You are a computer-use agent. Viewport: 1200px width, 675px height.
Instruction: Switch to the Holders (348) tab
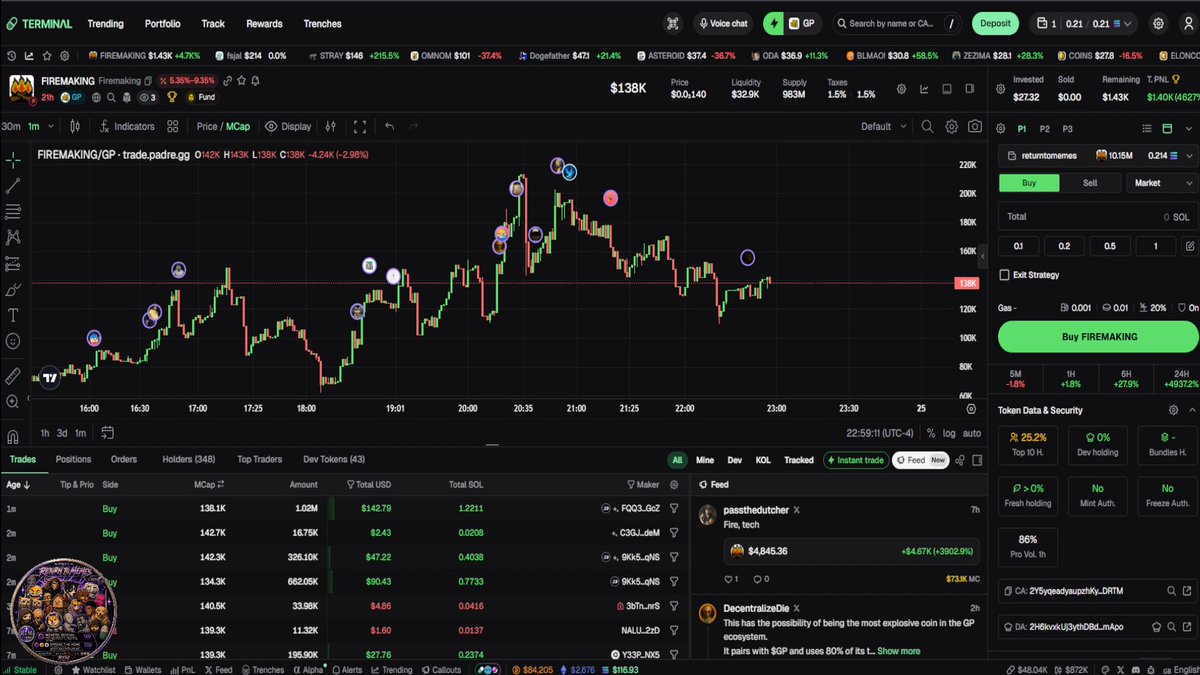click(189, 460)
